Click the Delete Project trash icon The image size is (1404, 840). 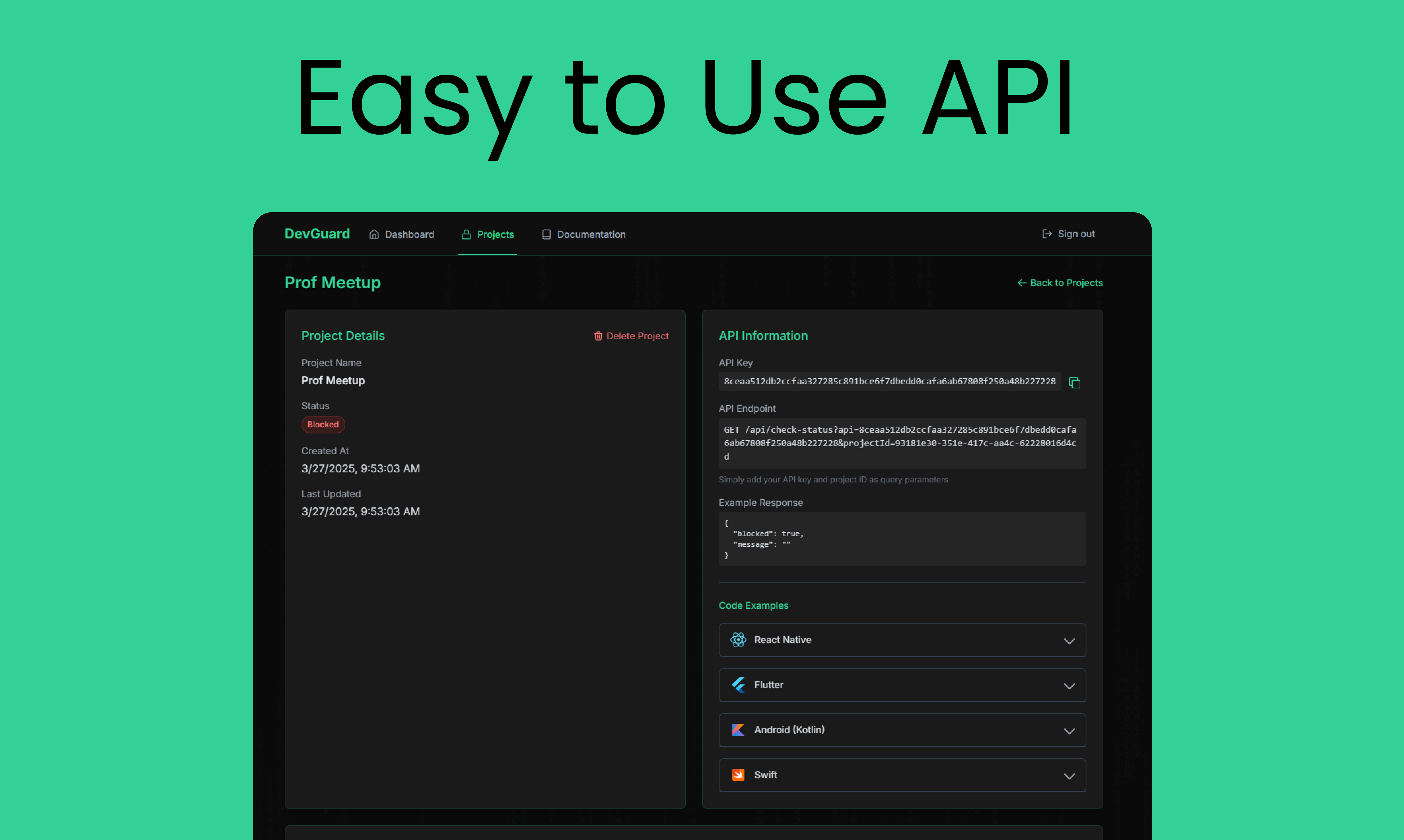point(598,336)
